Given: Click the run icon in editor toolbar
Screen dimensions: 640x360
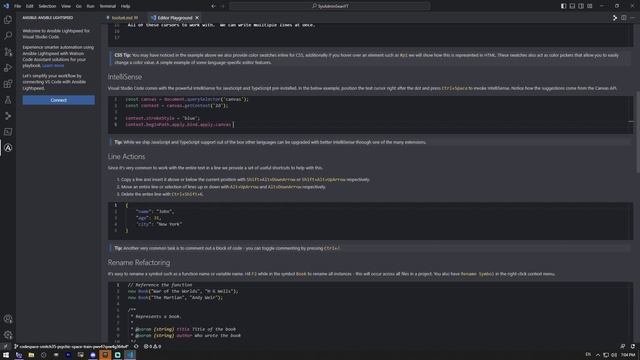Looking at the screenshot, I should 615,18.
